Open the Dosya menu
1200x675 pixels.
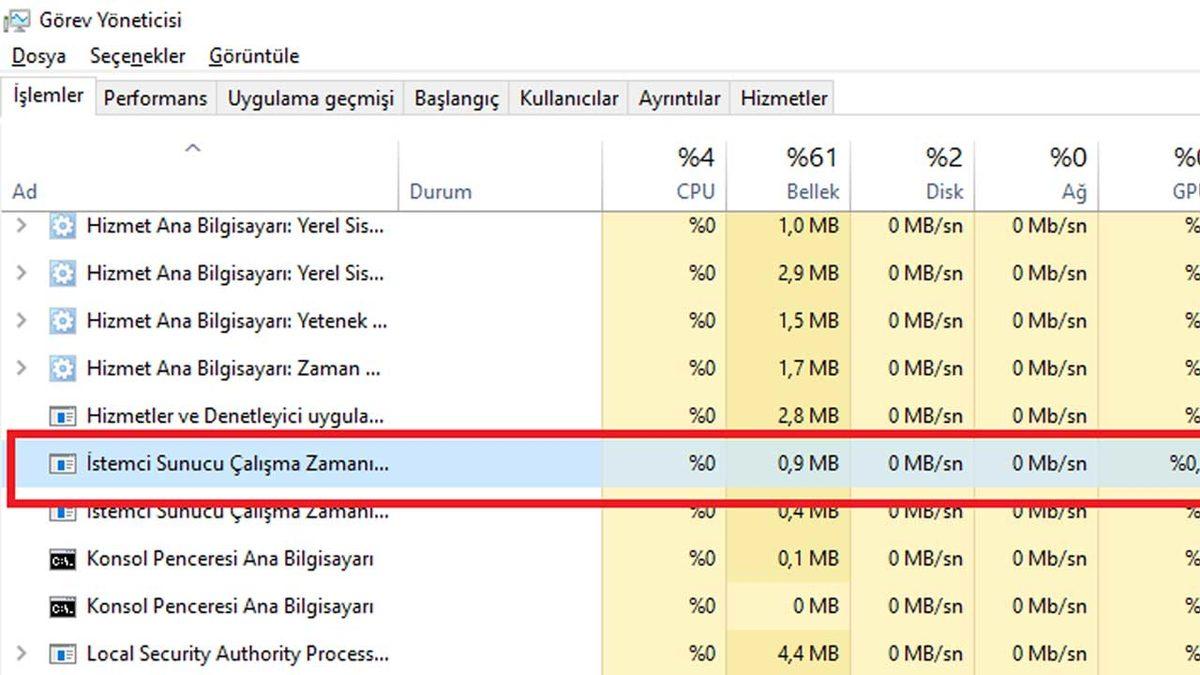(39, 56)
